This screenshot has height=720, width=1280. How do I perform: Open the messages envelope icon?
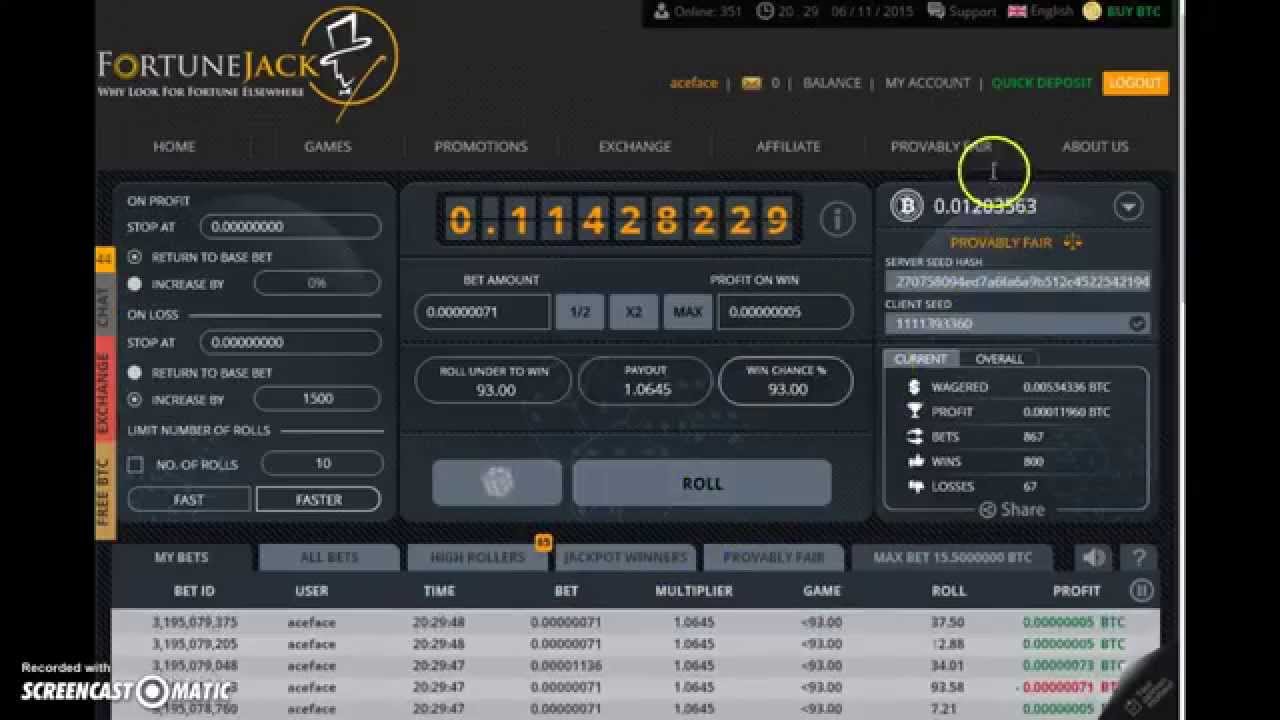tap(751, 83)
